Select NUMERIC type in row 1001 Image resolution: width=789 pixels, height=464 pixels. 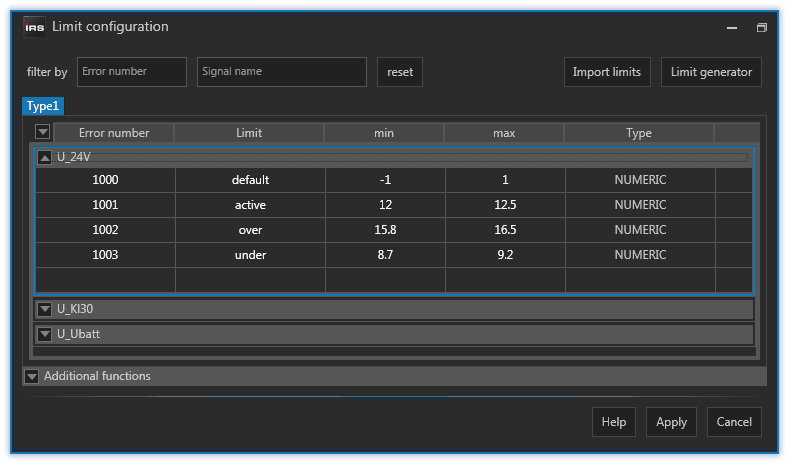pyautogui.click(x=640, y=205)
